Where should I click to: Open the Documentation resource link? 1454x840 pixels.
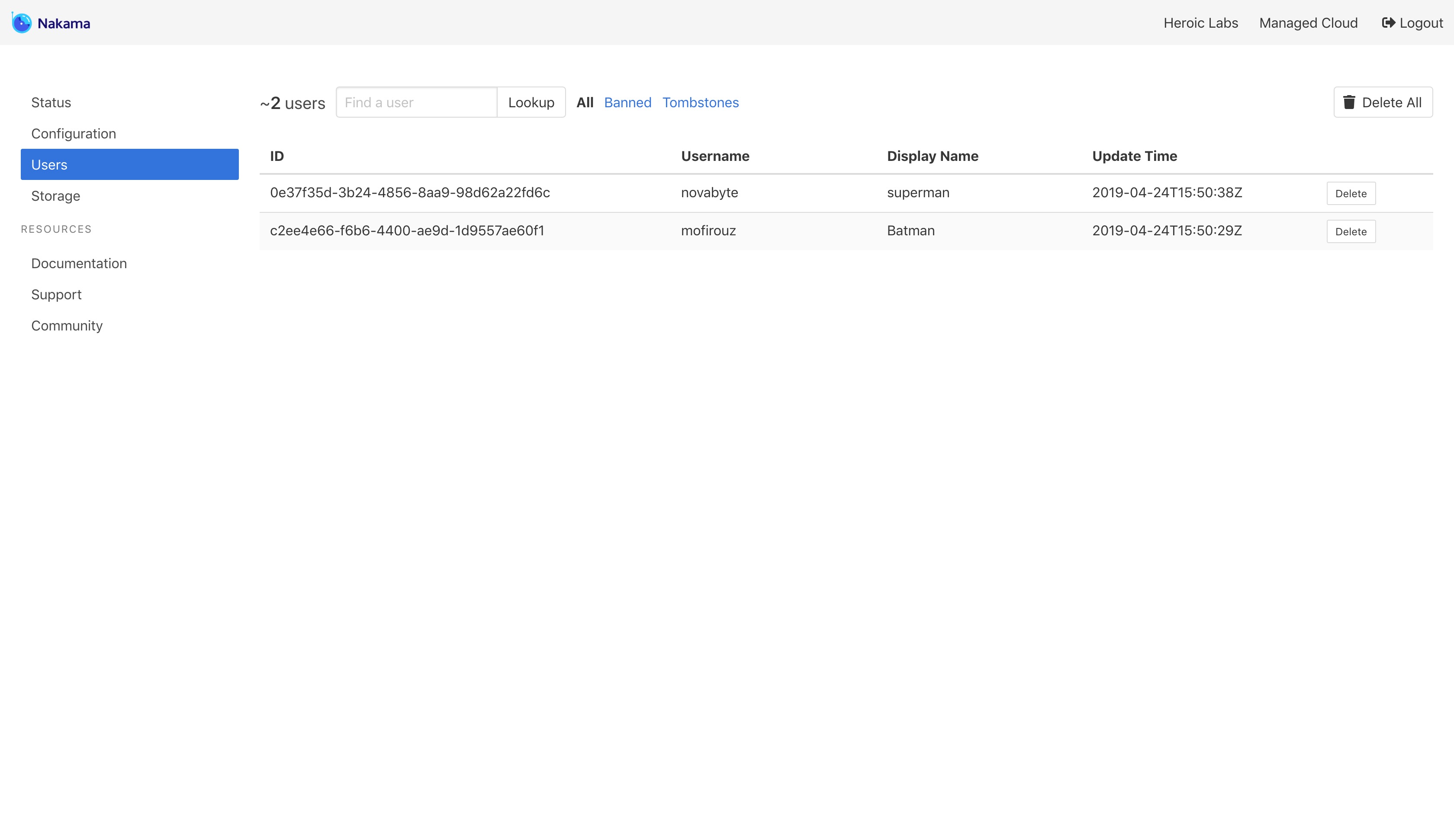tap(78, 264)
